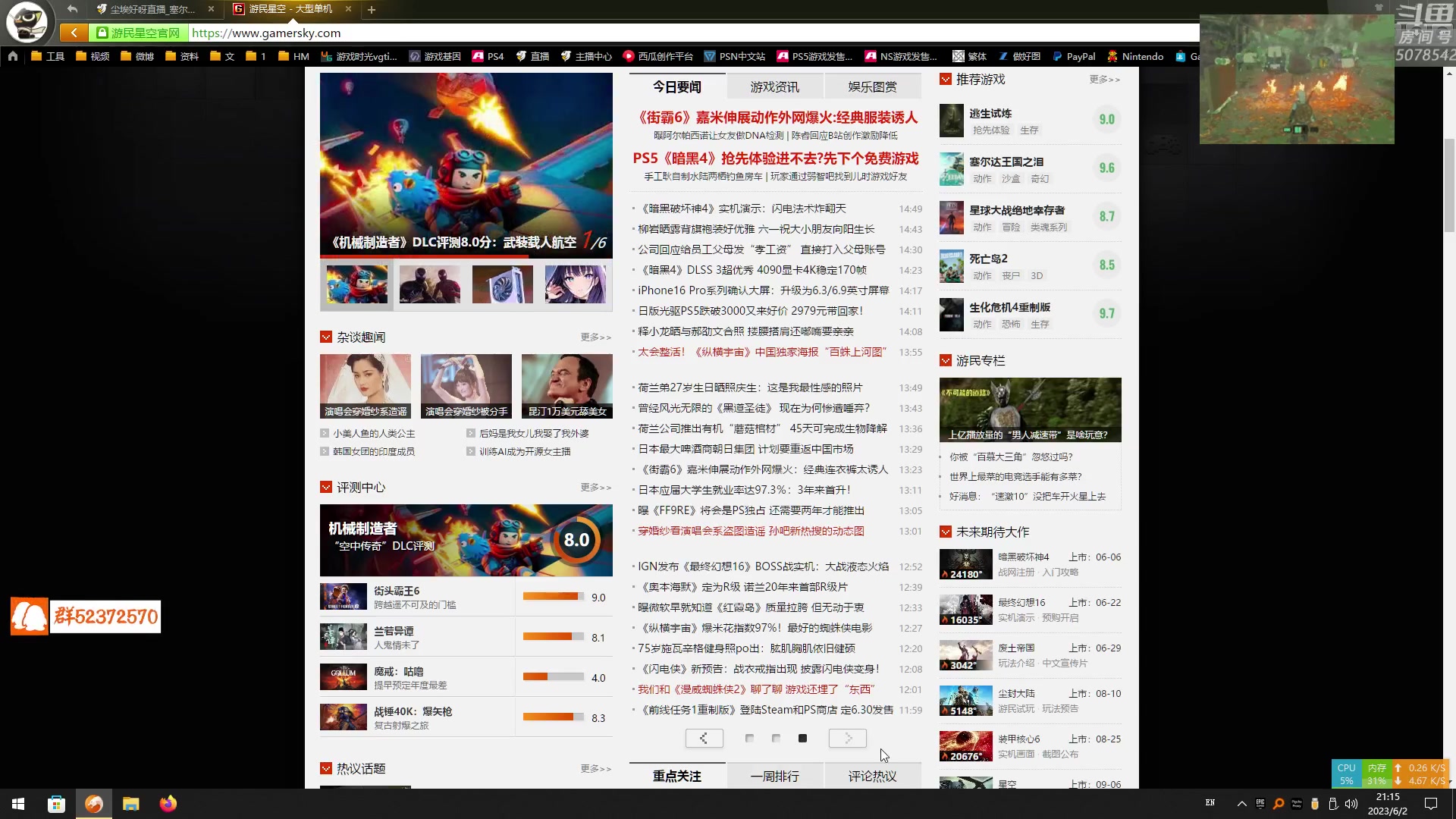Go to previous news page arrow
The image size is (1456, 819).
point(704,738)
